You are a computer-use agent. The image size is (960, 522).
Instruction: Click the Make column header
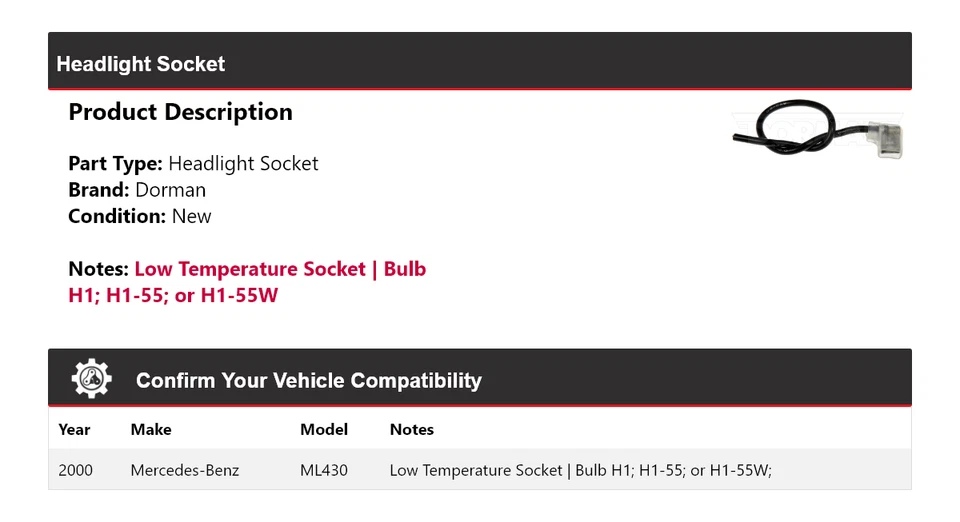coord(151,430)
